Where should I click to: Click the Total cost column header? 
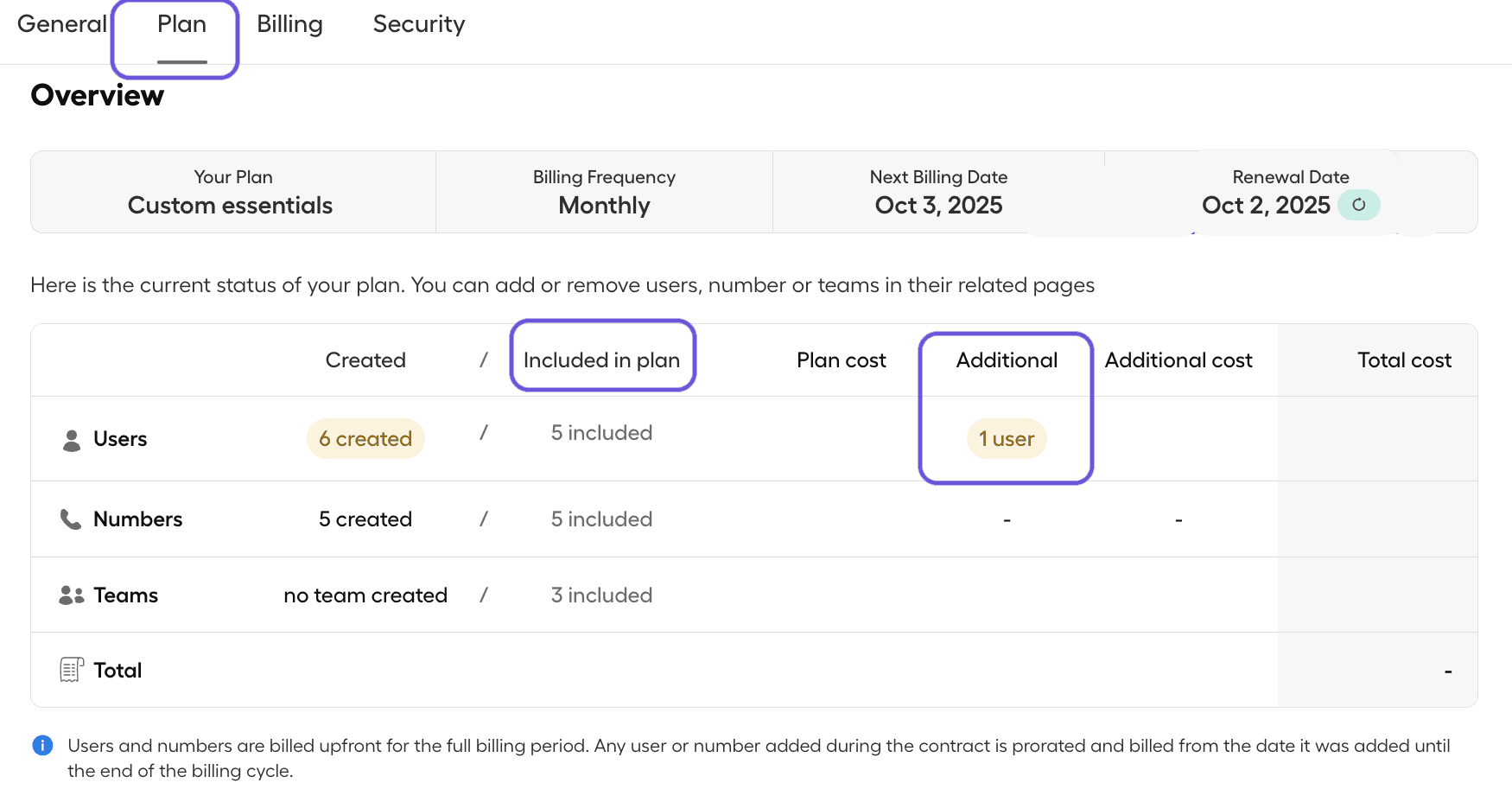(x=1404, y=360)
